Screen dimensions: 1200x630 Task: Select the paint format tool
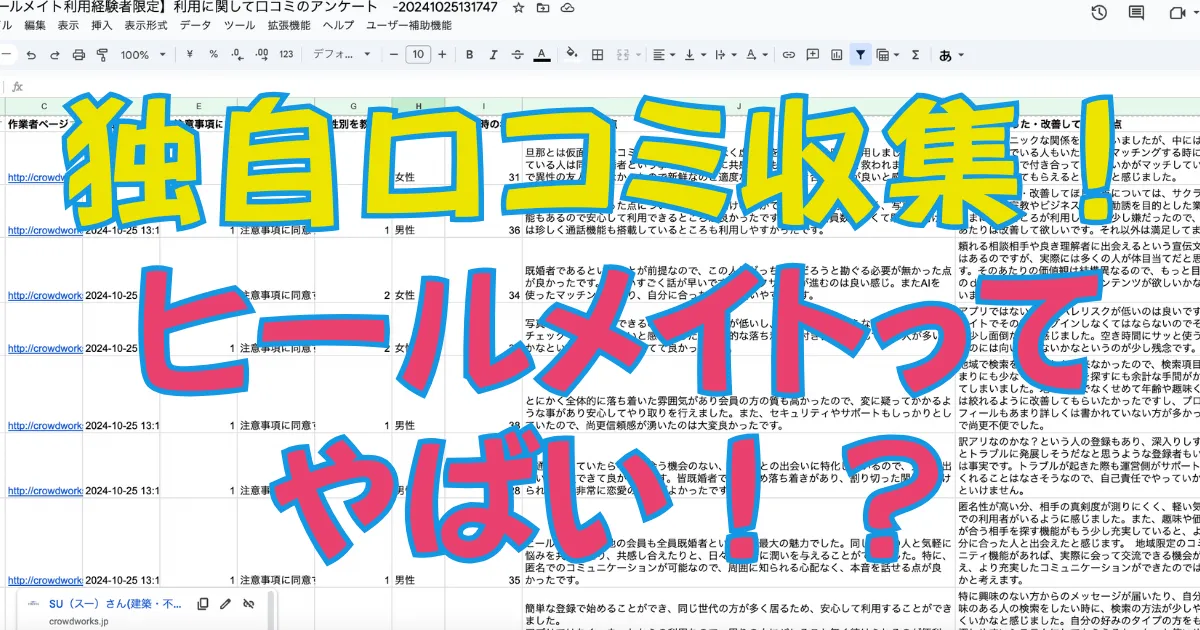pos(103,55)
